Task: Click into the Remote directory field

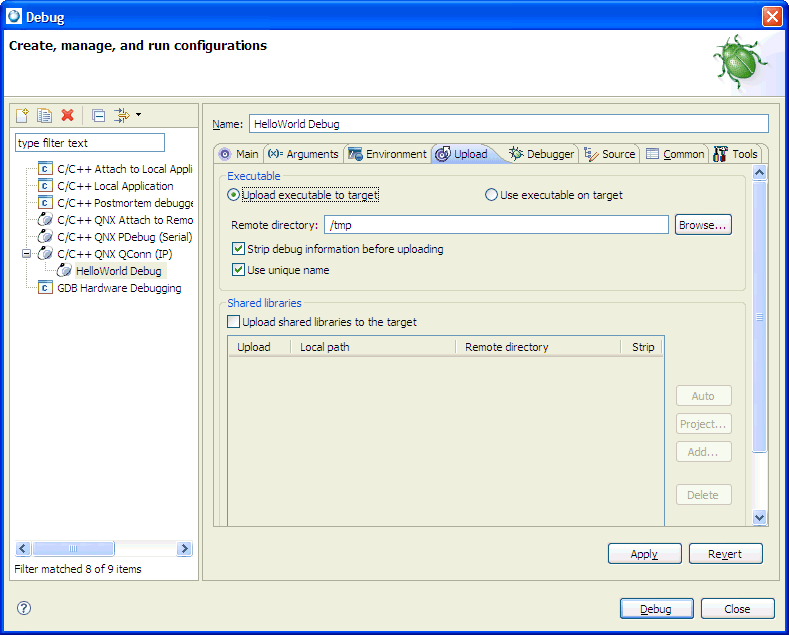Action: [x=496, y=225]
